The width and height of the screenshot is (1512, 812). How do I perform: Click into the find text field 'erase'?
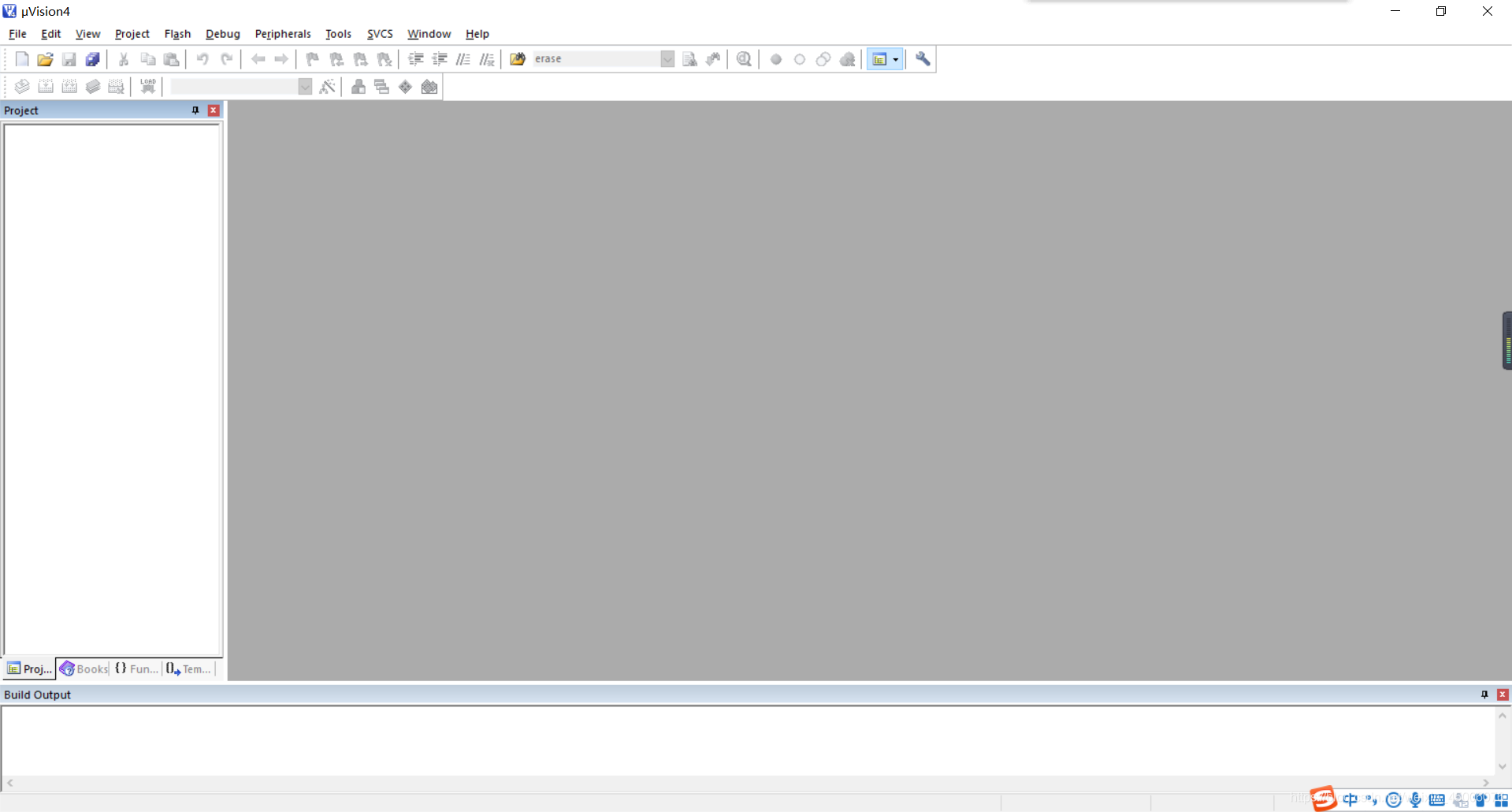pyautogui.click(x=596, y=59)
